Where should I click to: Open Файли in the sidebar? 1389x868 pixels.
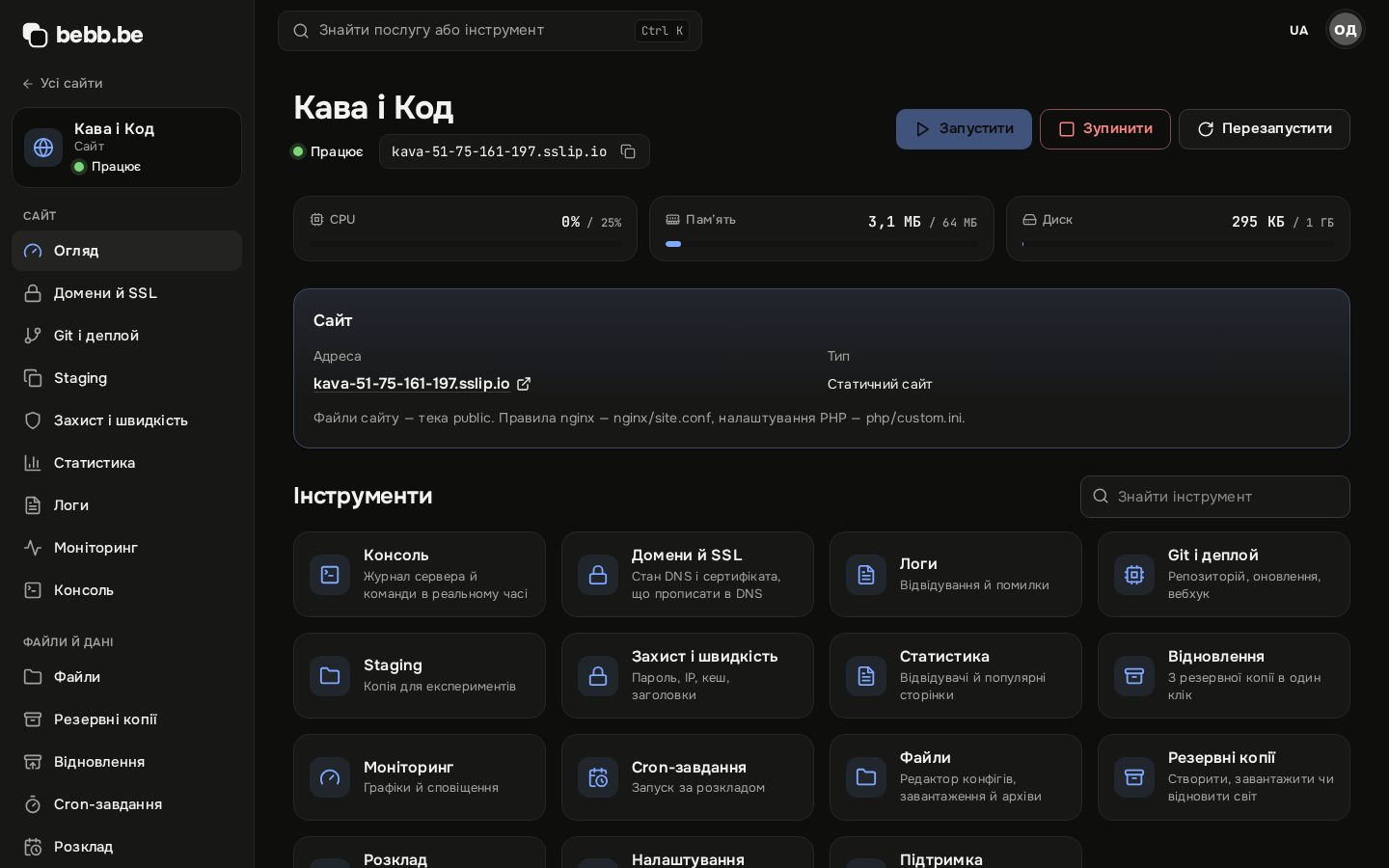coord(126,677)
